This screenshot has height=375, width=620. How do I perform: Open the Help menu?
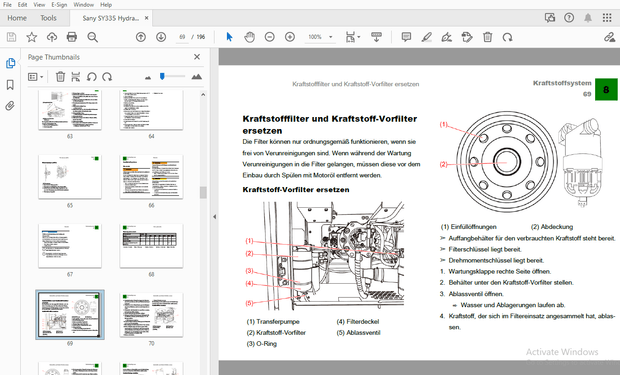[x=106, y=5]
